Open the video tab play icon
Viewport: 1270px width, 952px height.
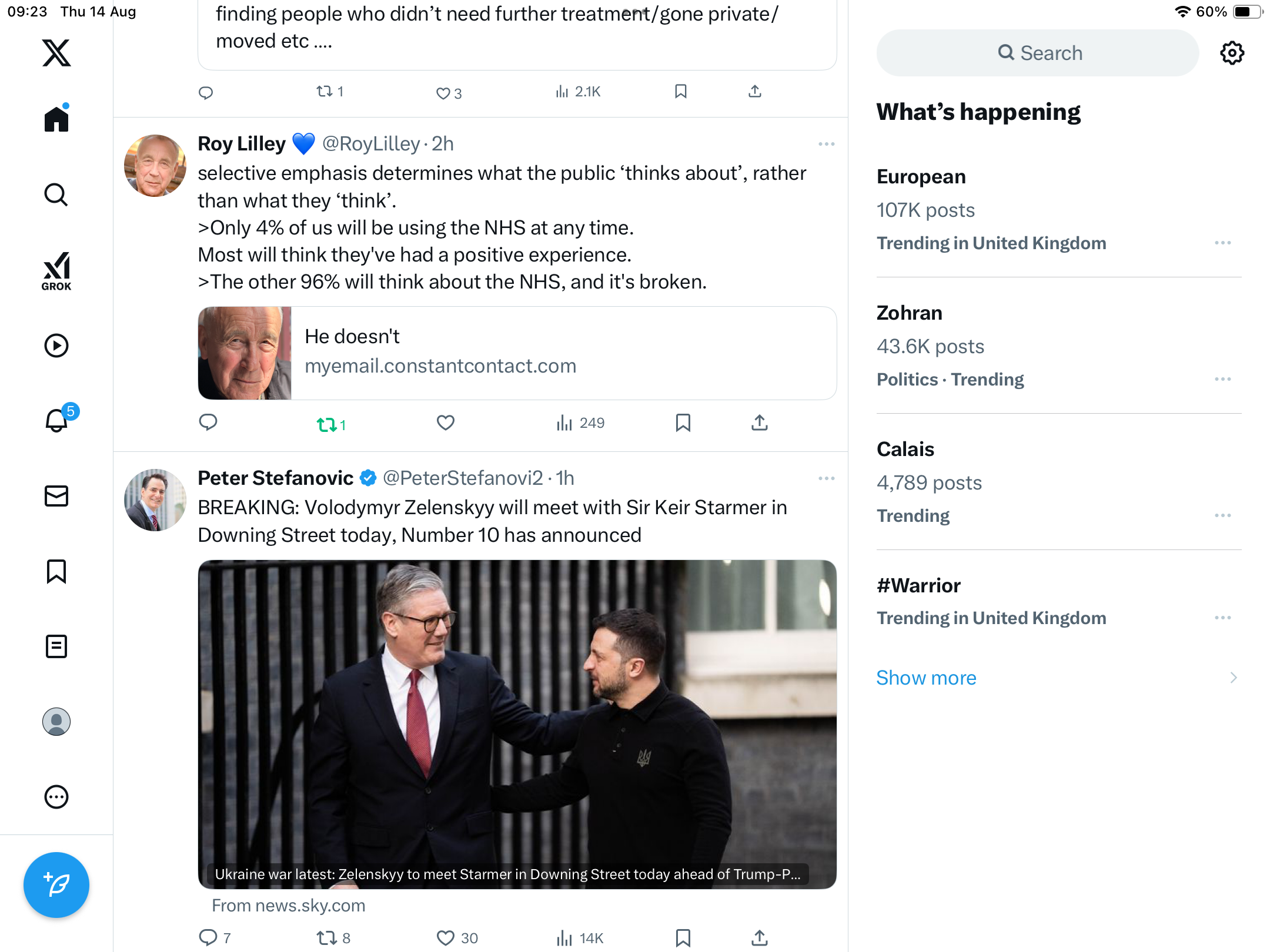click(x=56, y=346)
